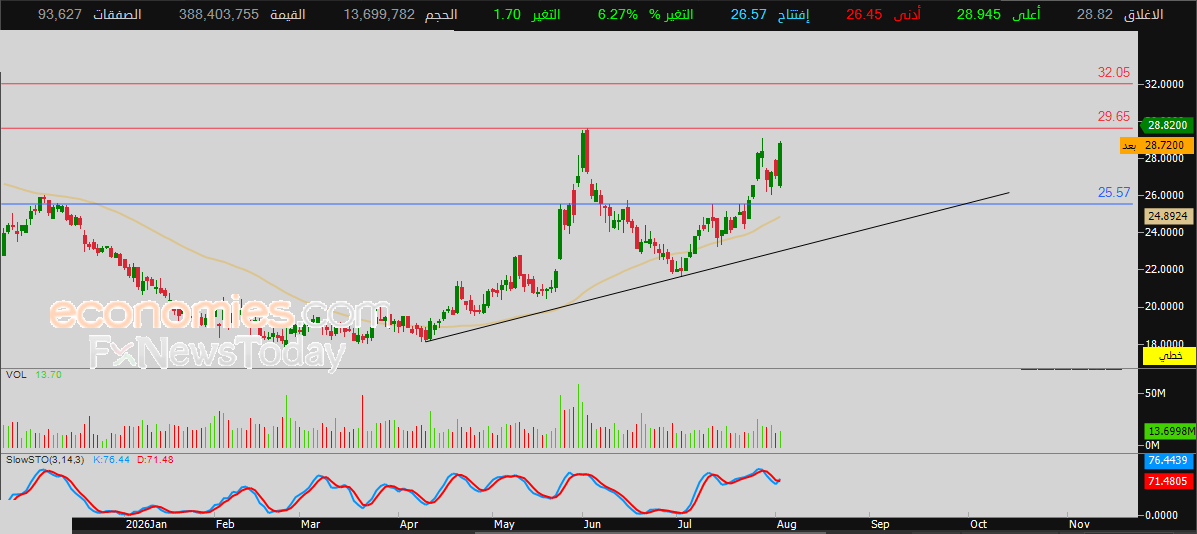Click the green 13.6998M volume tag

click(x=1168, y=431)
